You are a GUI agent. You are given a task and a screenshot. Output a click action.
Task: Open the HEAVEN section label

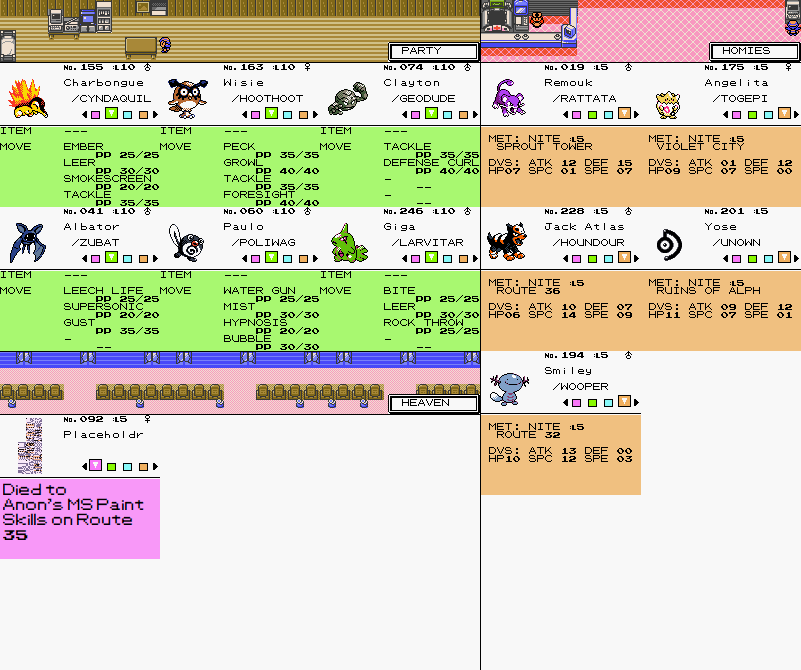(x=433, y=403)
